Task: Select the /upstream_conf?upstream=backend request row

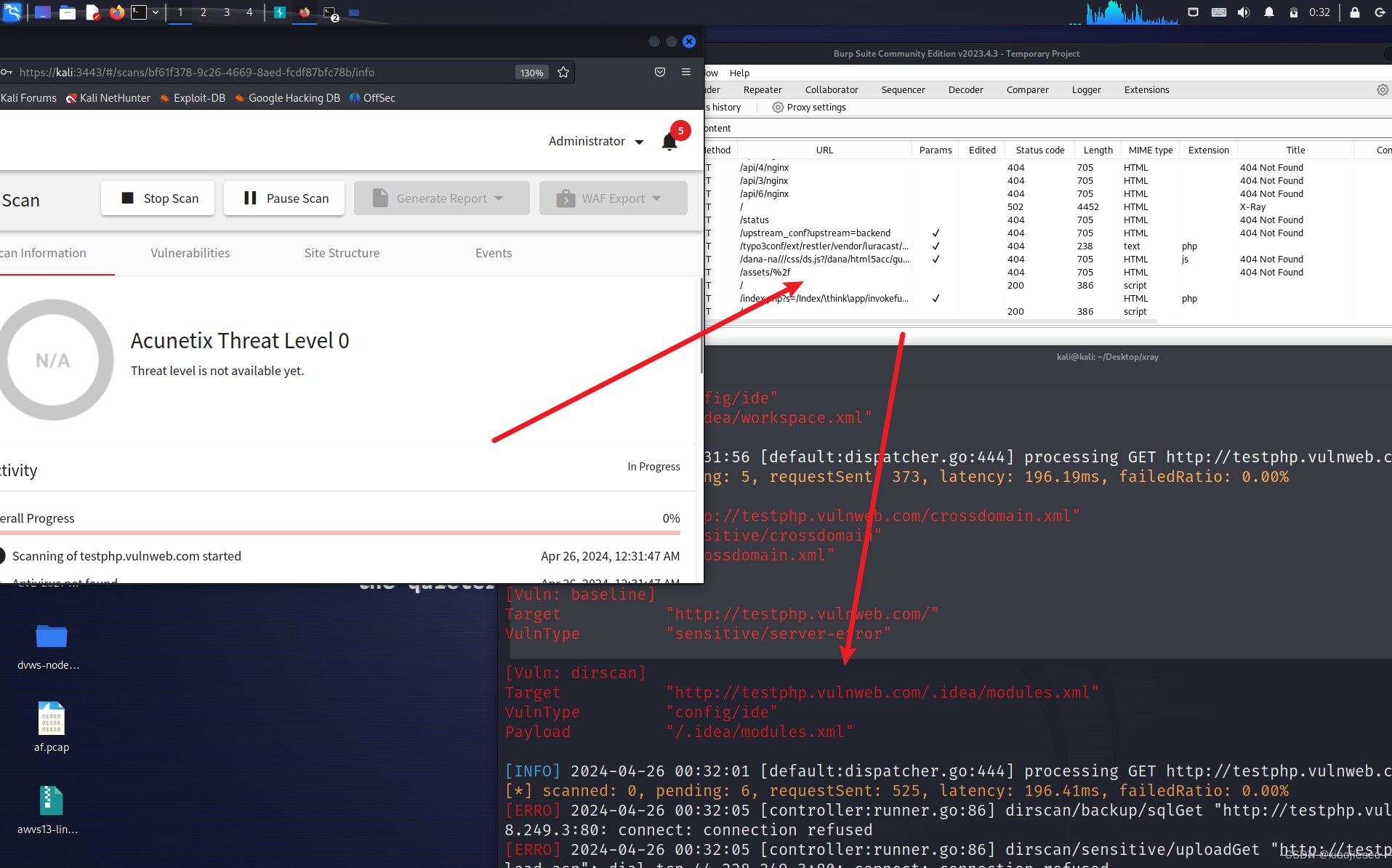Action: [1047, 233]
